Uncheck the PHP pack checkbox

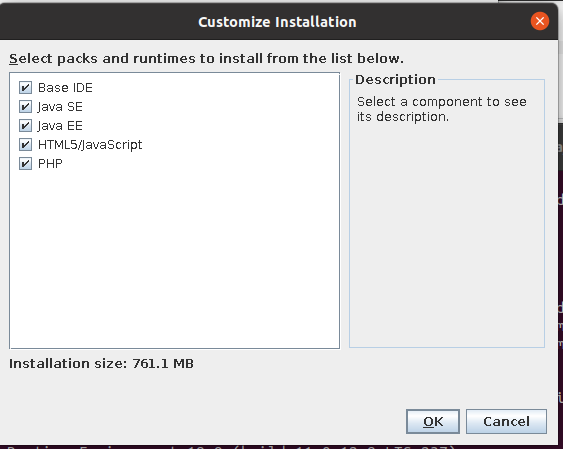point(25,164)
